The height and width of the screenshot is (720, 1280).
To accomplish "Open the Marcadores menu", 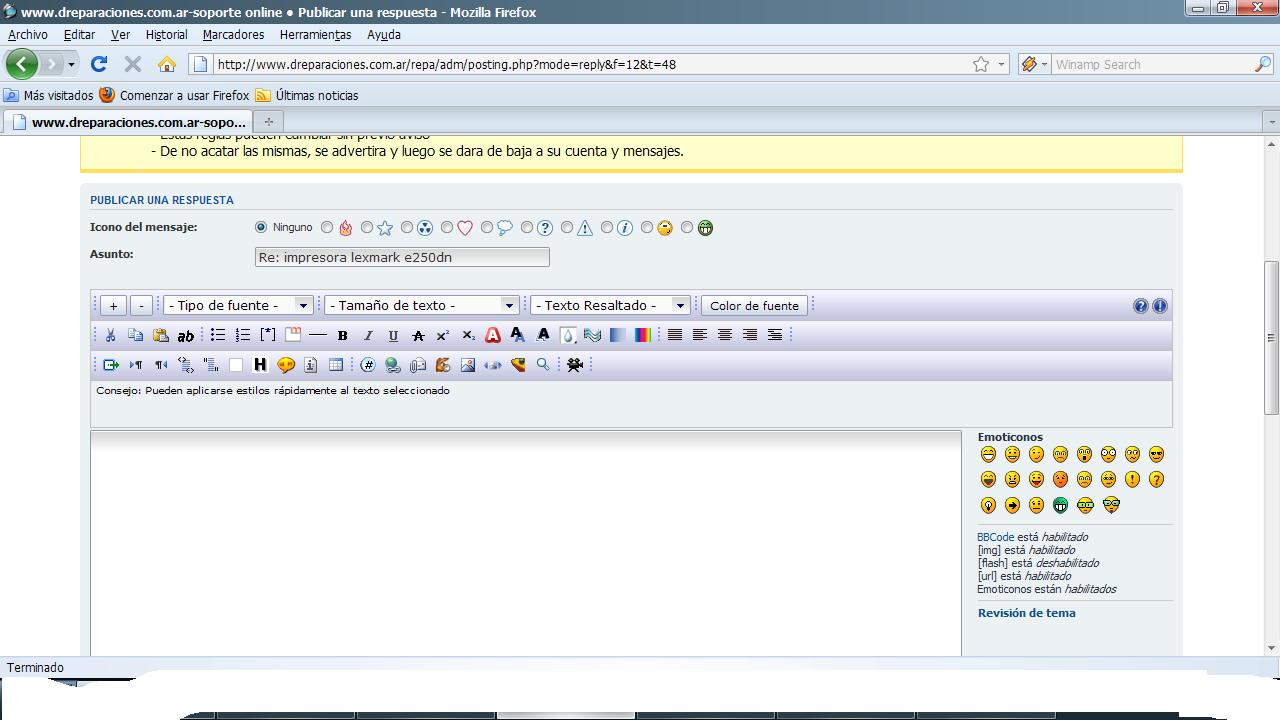I will pos(233,35).
